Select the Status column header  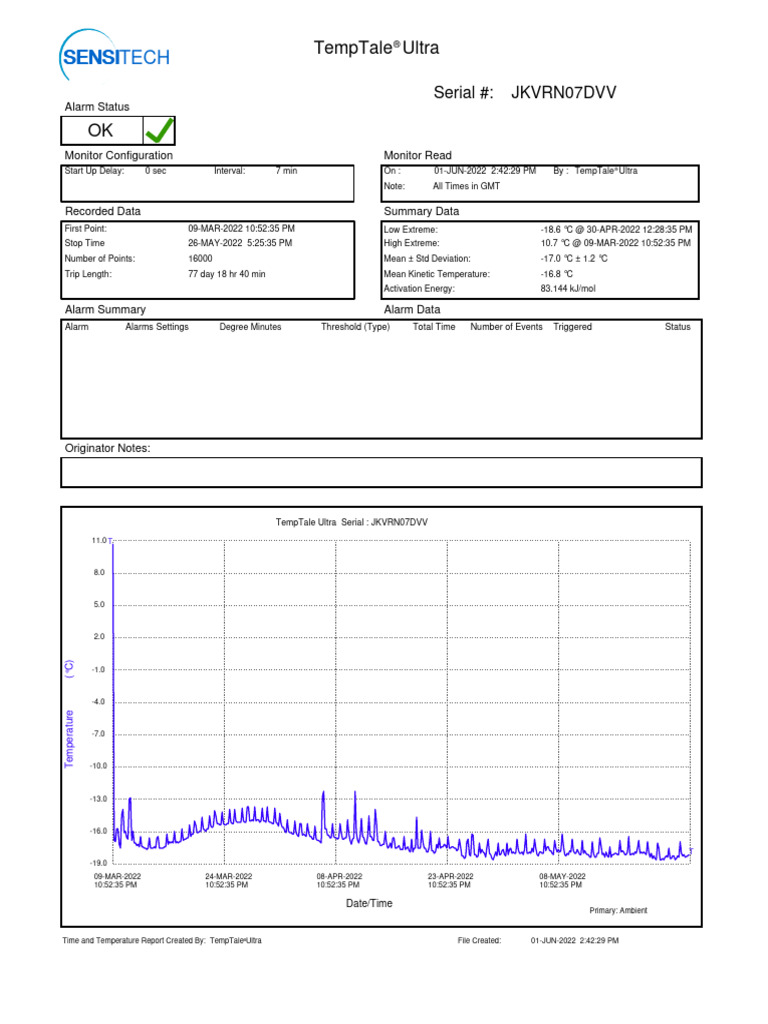point(677,327)
